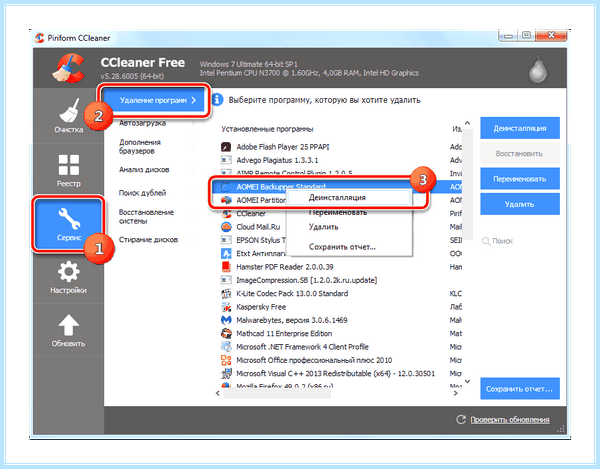This screenshot has width=600, height=469.
Task: Click the Сохранить отчет... button
Action: 520,389
